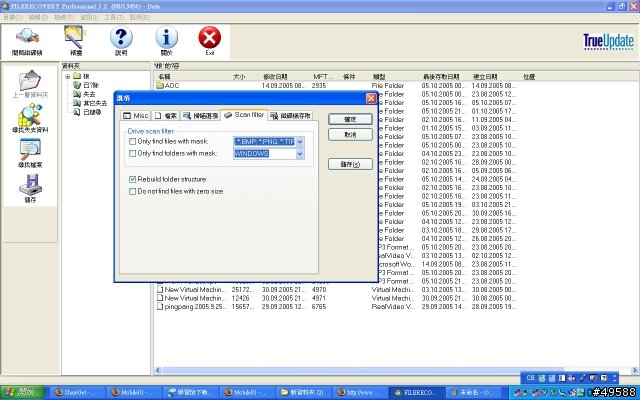Image resolution: width=640 pixels, height=400 pixels.
Task: Select the New Virtual Machine 25172 row
Action: pyautogui.click(x=337, y=289)
